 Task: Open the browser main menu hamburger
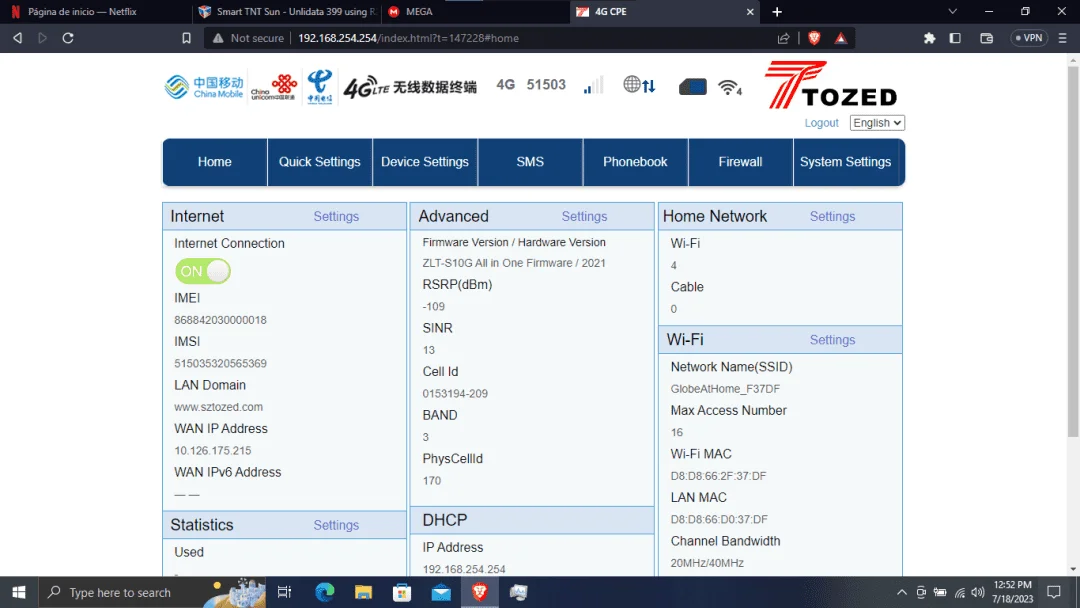pyautogui.click(x=1063, y=38)
